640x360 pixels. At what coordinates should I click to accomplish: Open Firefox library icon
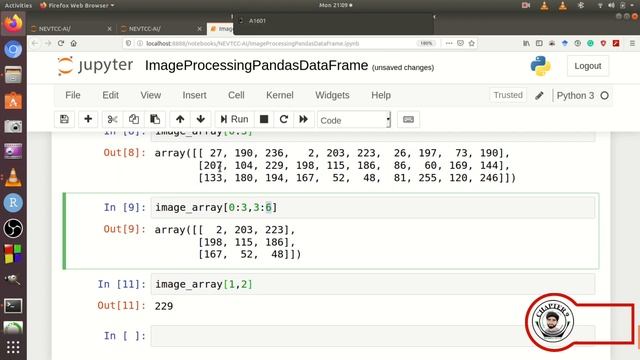tap(527, 43)
